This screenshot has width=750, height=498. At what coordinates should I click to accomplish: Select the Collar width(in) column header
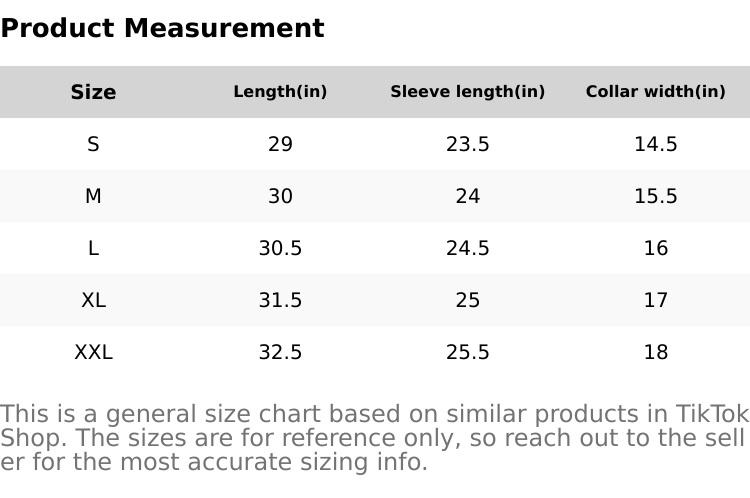pos(655,92)
